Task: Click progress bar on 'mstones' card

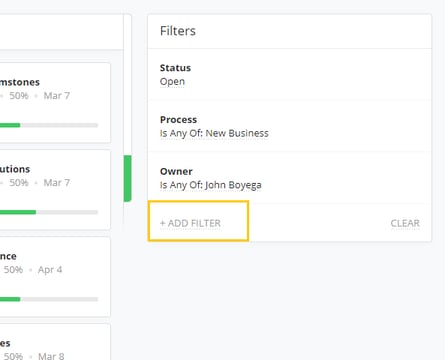Action: [x=49, y=125]
